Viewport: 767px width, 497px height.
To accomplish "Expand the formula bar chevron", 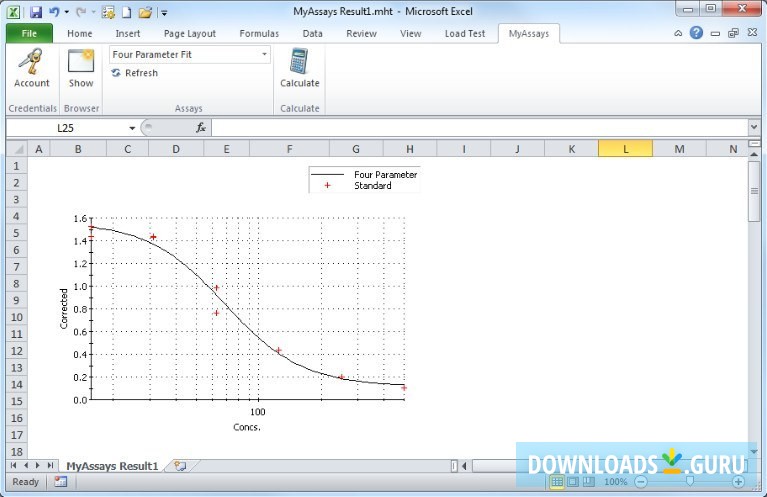I will pyautogui.click(x=754, y=128).
